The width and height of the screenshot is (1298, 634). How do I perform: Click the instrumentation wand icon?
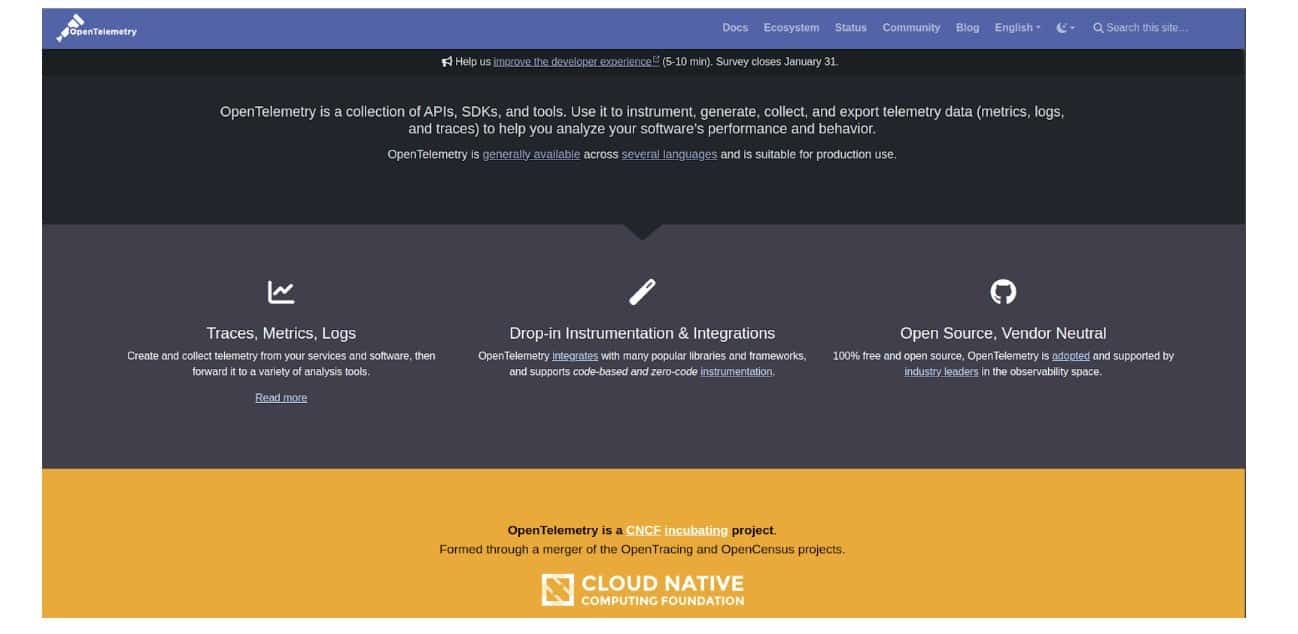tap(642, 292)
